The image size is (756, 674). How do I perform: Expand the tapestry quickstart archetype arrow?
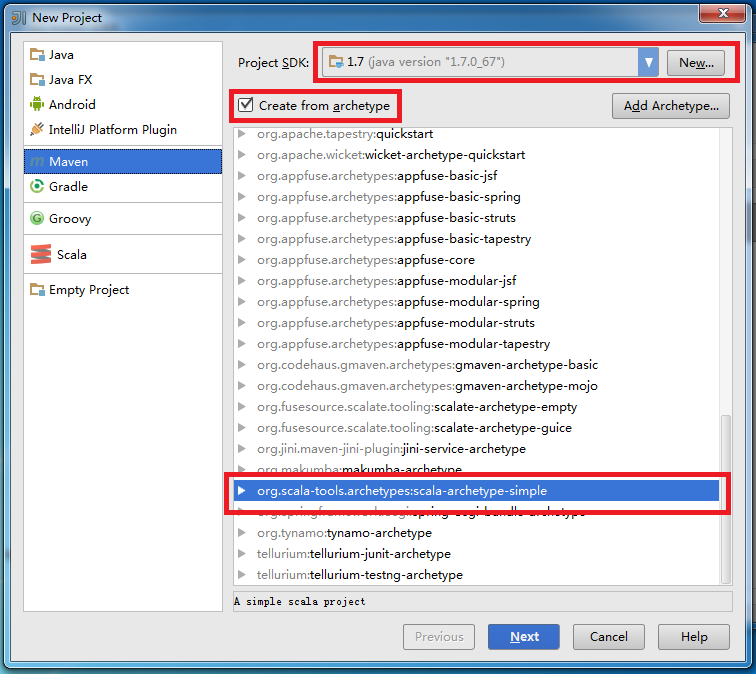pos(243,134)
